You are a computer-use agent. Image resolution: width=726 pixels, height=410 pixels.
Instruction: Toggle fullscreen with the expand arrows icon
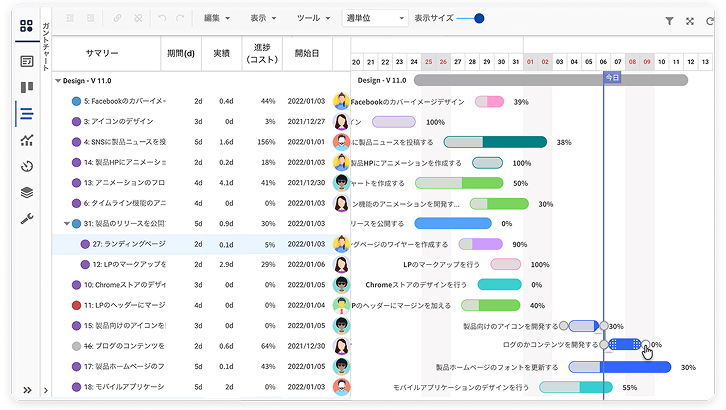point(690,20)
